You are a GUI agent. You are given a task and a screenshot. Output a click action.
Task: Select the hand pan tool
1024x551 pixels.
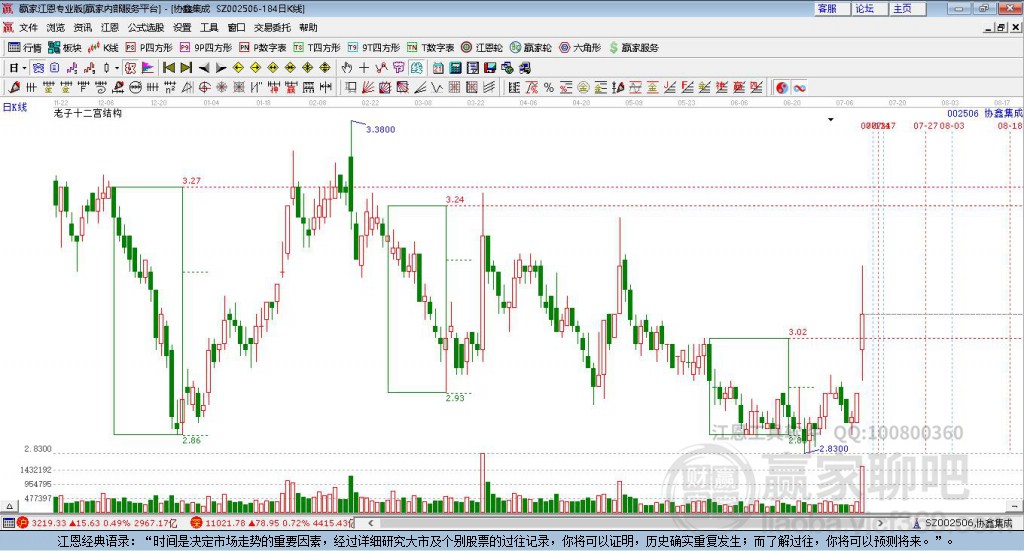tap(347, 68)
